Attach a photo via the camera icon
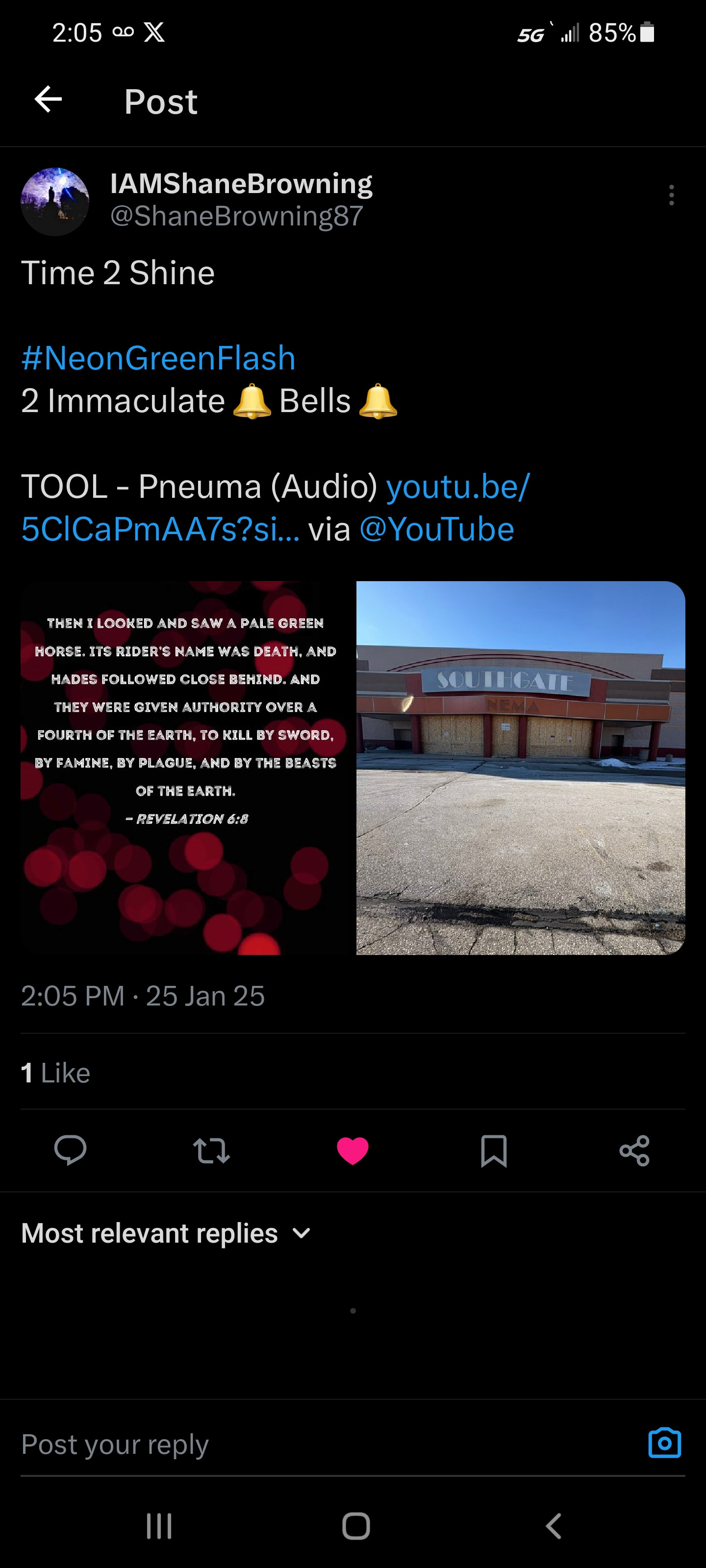706x1568 pixels. point(665,1443)
